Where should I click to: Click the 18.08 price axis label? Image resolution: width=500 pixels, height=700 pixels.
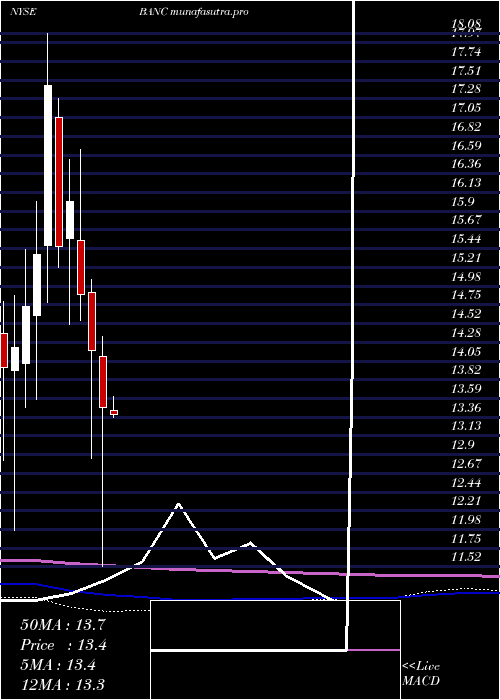[x=466, y=23]
